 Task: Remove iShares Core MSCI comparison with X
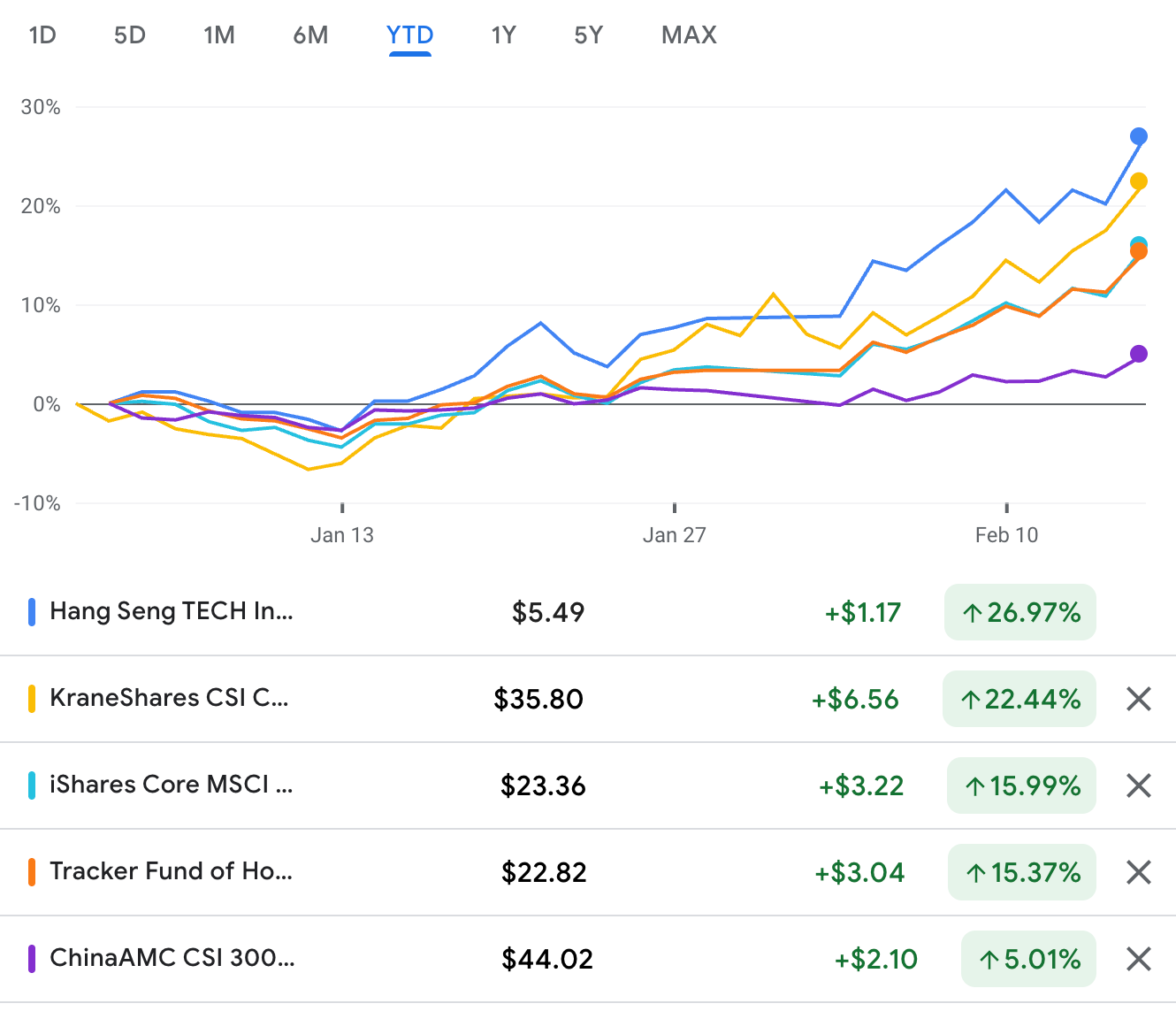[1139, 785]
